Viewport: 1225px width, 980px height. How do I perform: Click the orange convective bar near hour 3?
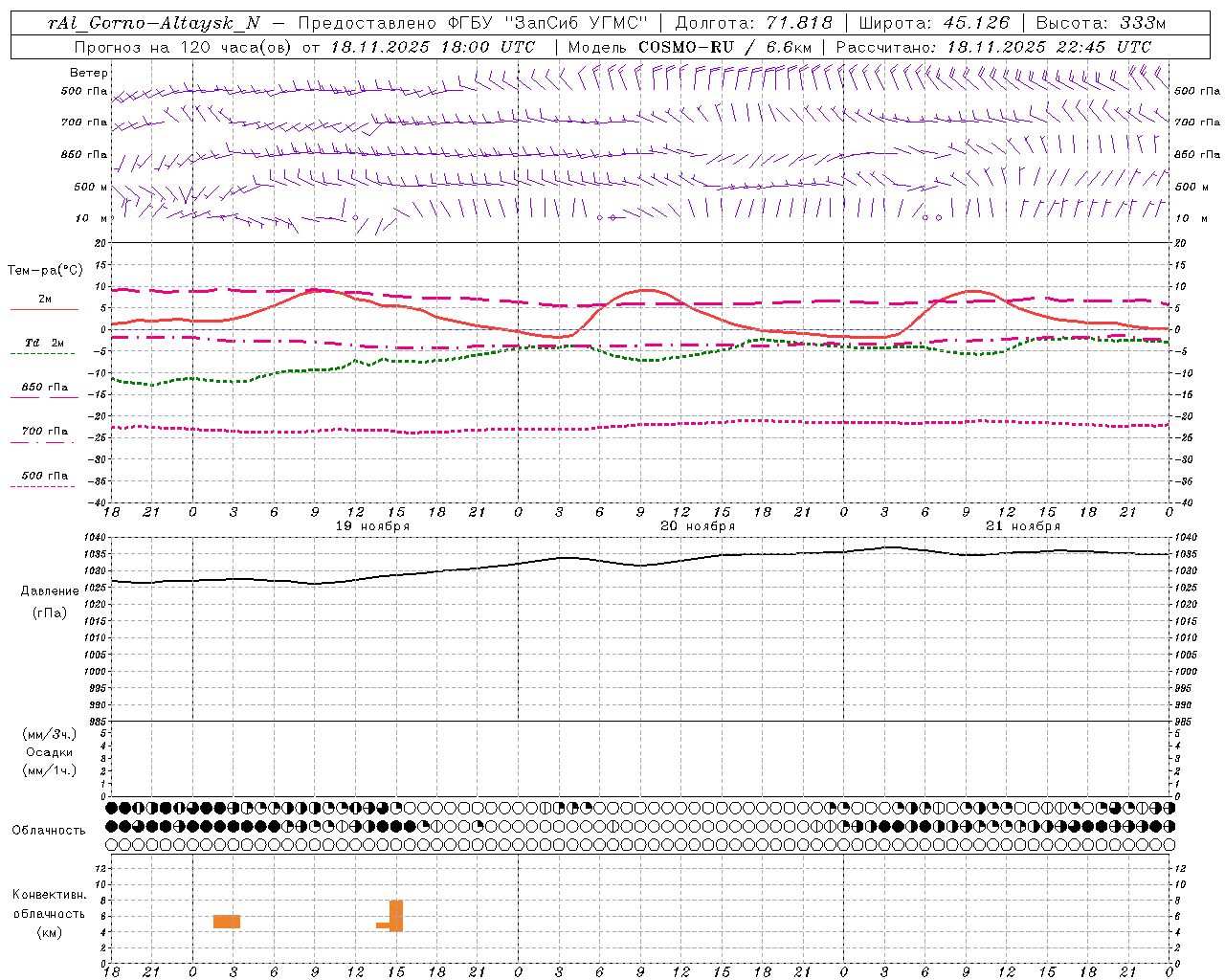(x=227, y=922)
